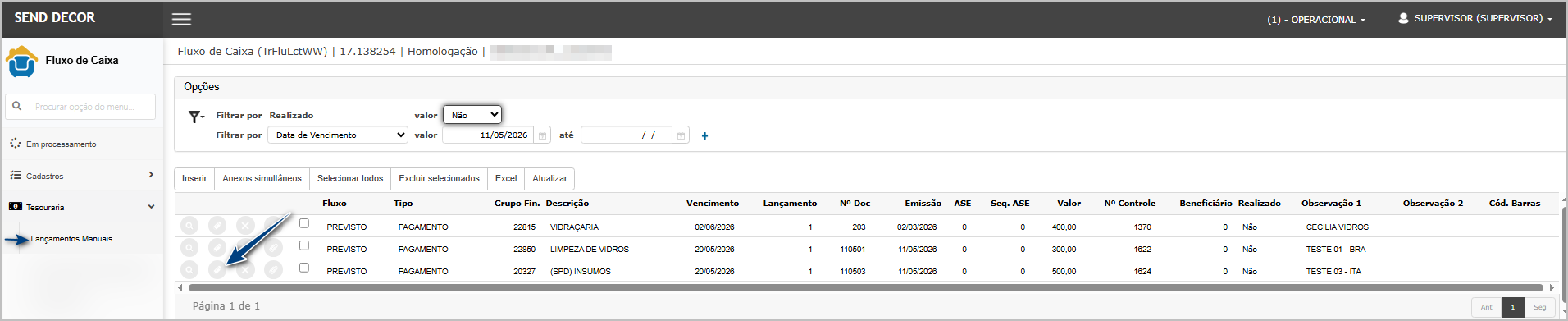
Task: Select the LIMPEZA DE VIDROS row checkbox
Action: click(x=304, y=245)
